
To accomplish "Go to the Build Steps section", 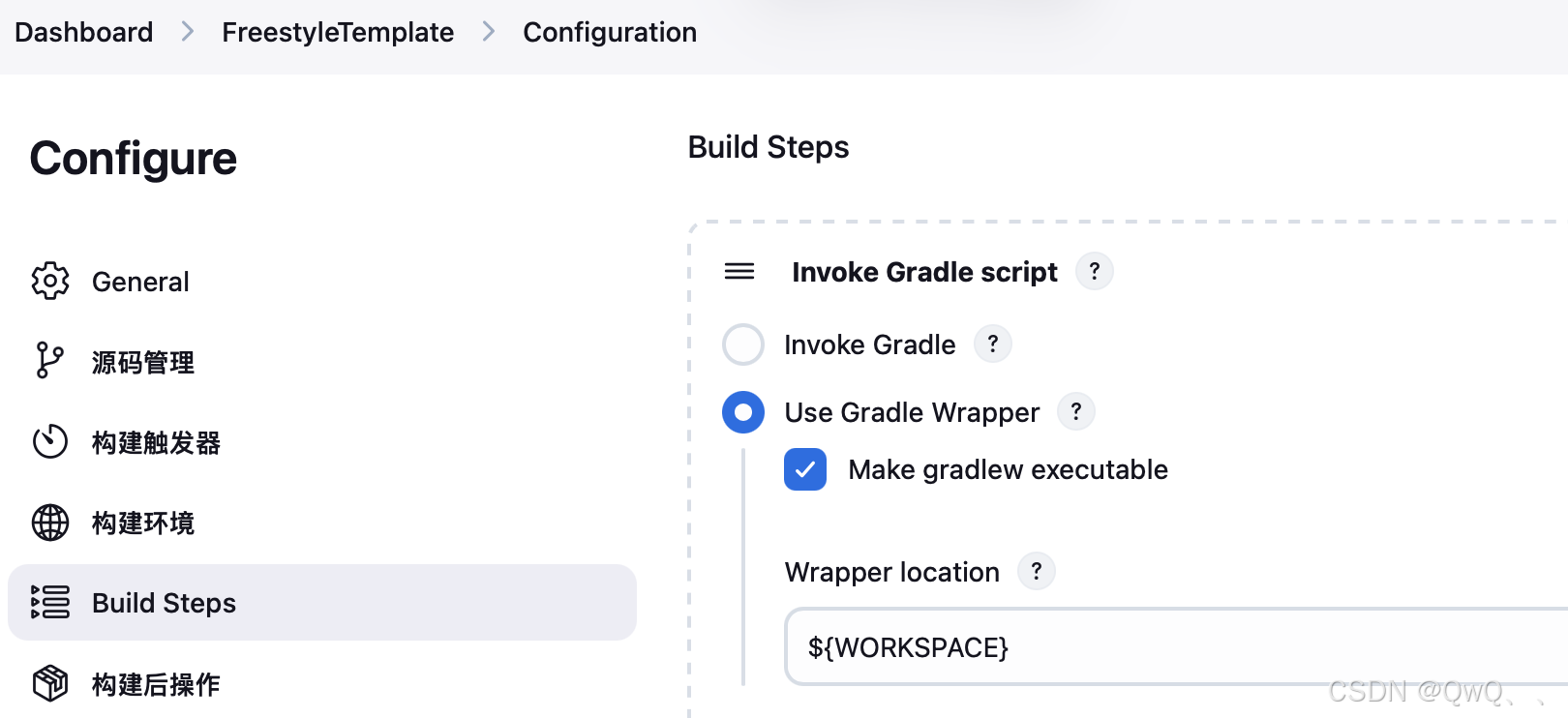I will point(322,602).
